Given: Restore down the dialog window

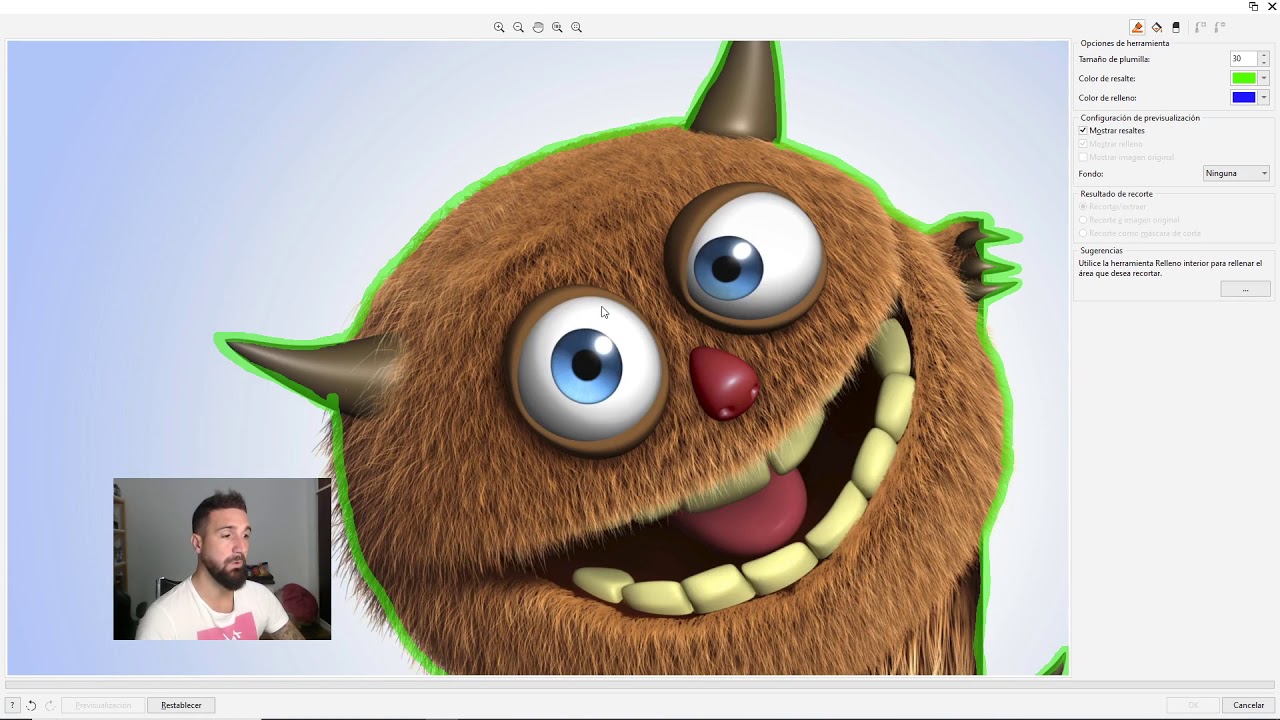Looking at the screenshot, I should pos(1253,6).
